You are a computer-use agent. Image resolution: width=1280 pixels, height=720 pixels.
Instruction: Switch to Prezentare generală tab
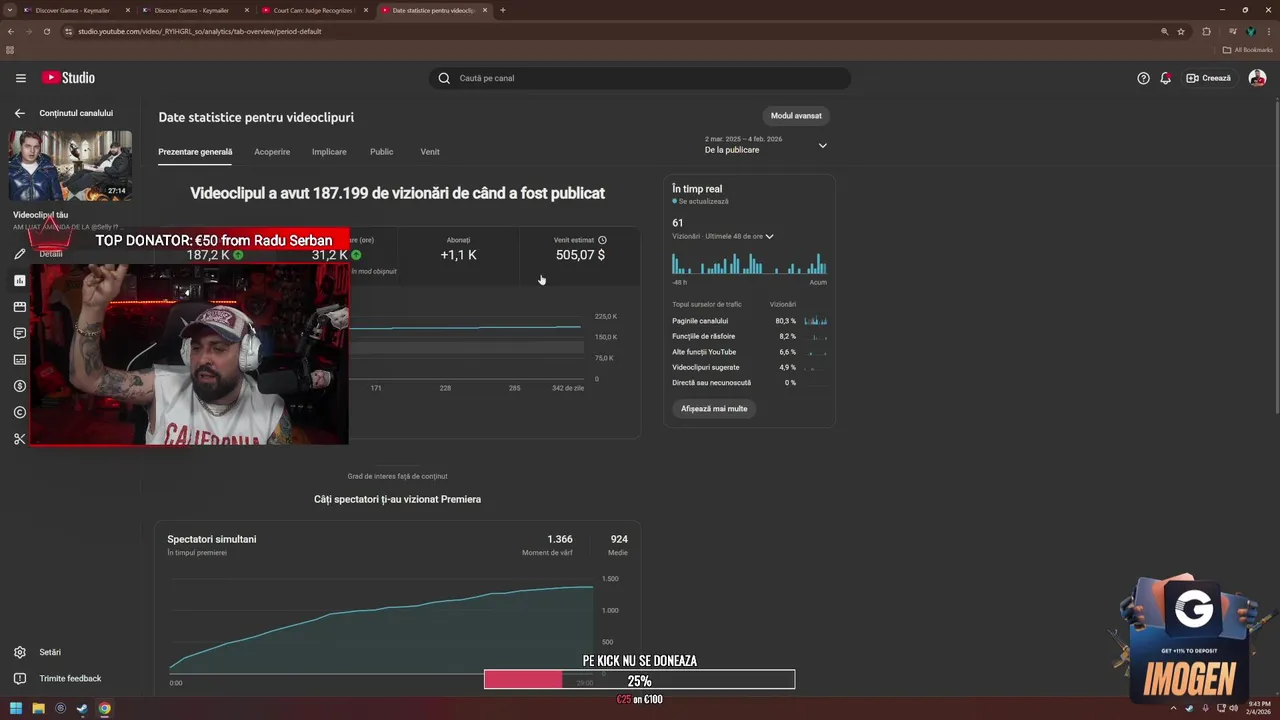click(195, 152)
